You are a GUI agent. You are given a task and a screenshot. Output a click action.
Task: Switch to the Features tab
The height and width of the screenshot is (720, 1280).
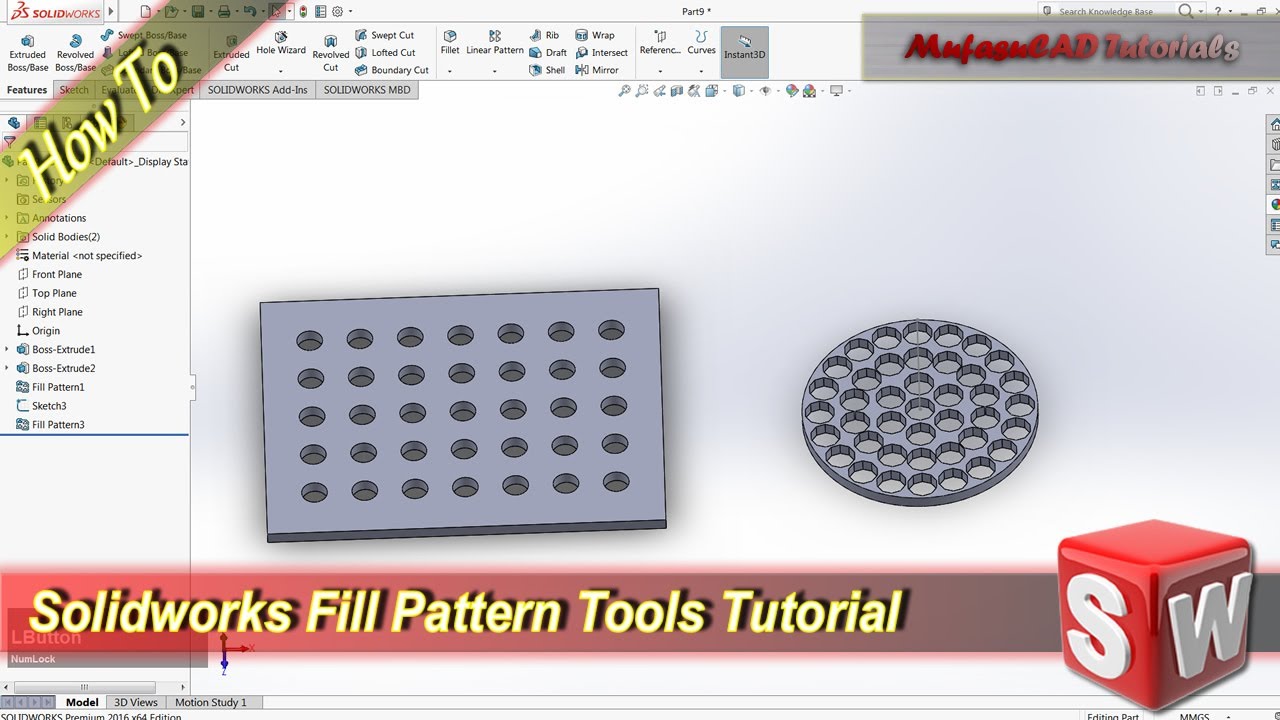(x=27, y=90)
